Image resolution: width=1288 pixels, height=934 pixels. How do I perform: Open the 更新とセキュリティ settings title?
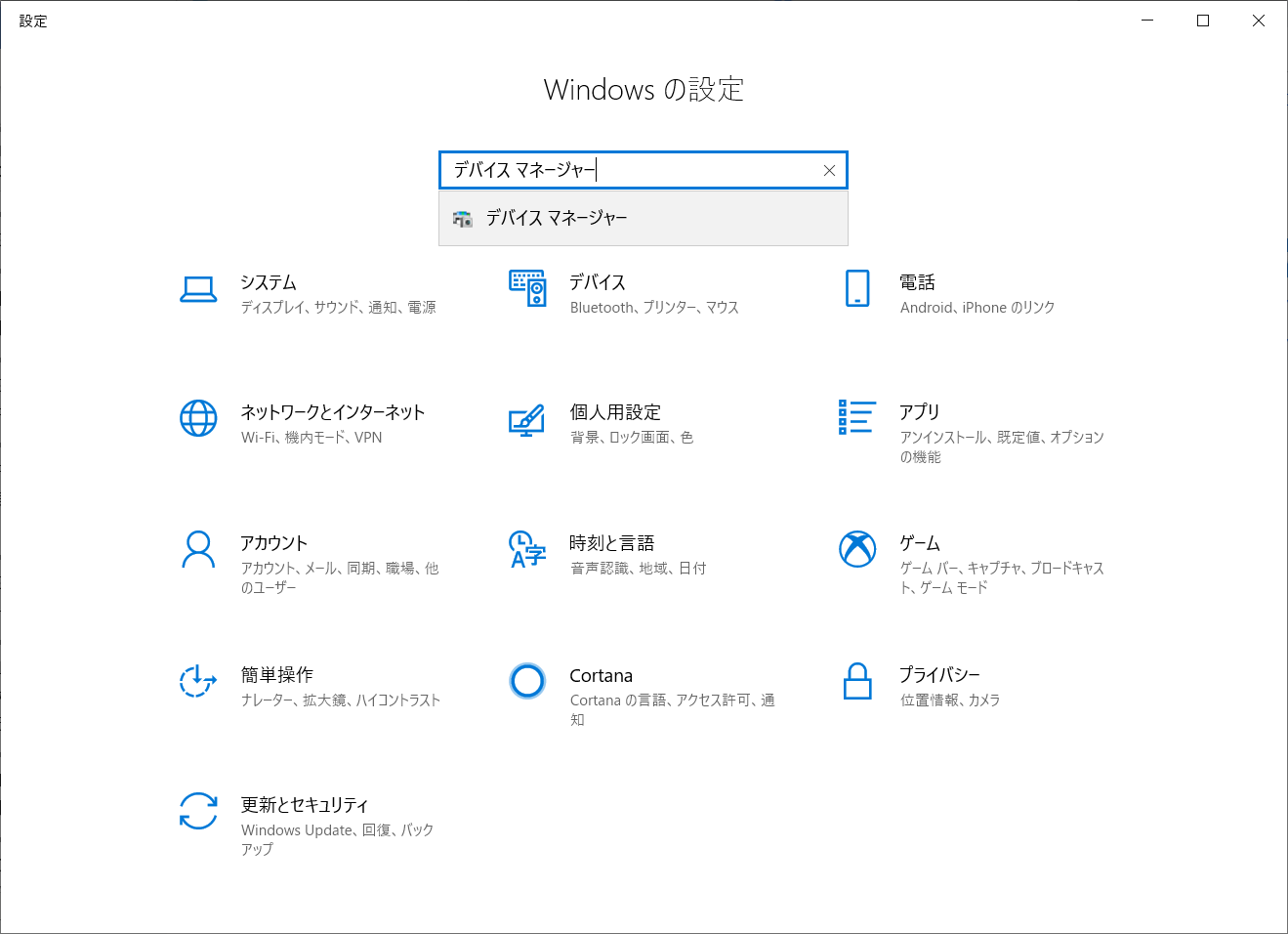[305, 805]
